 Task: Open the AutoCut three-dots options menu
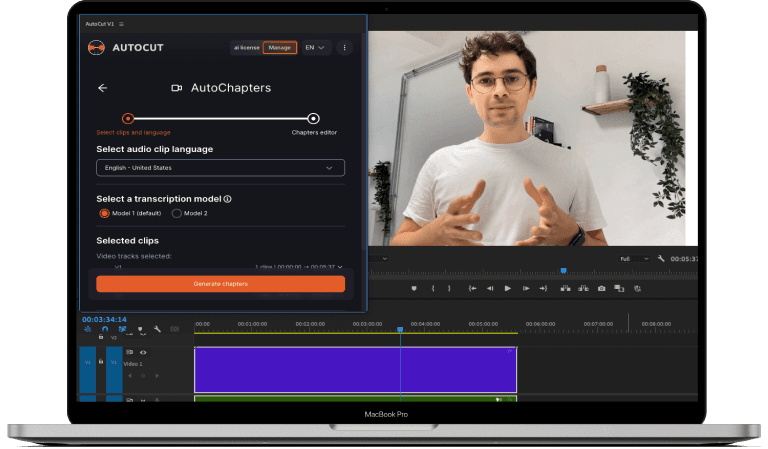point(344,47)
